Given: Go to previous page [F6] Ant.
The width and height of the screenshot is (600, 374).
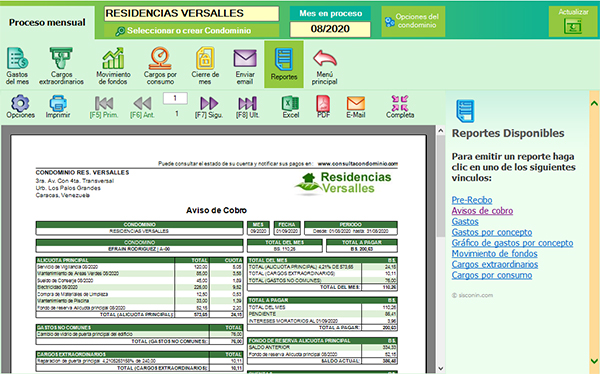Looking at the screenshot, I should pyautogui.click(x=142, y=107).
